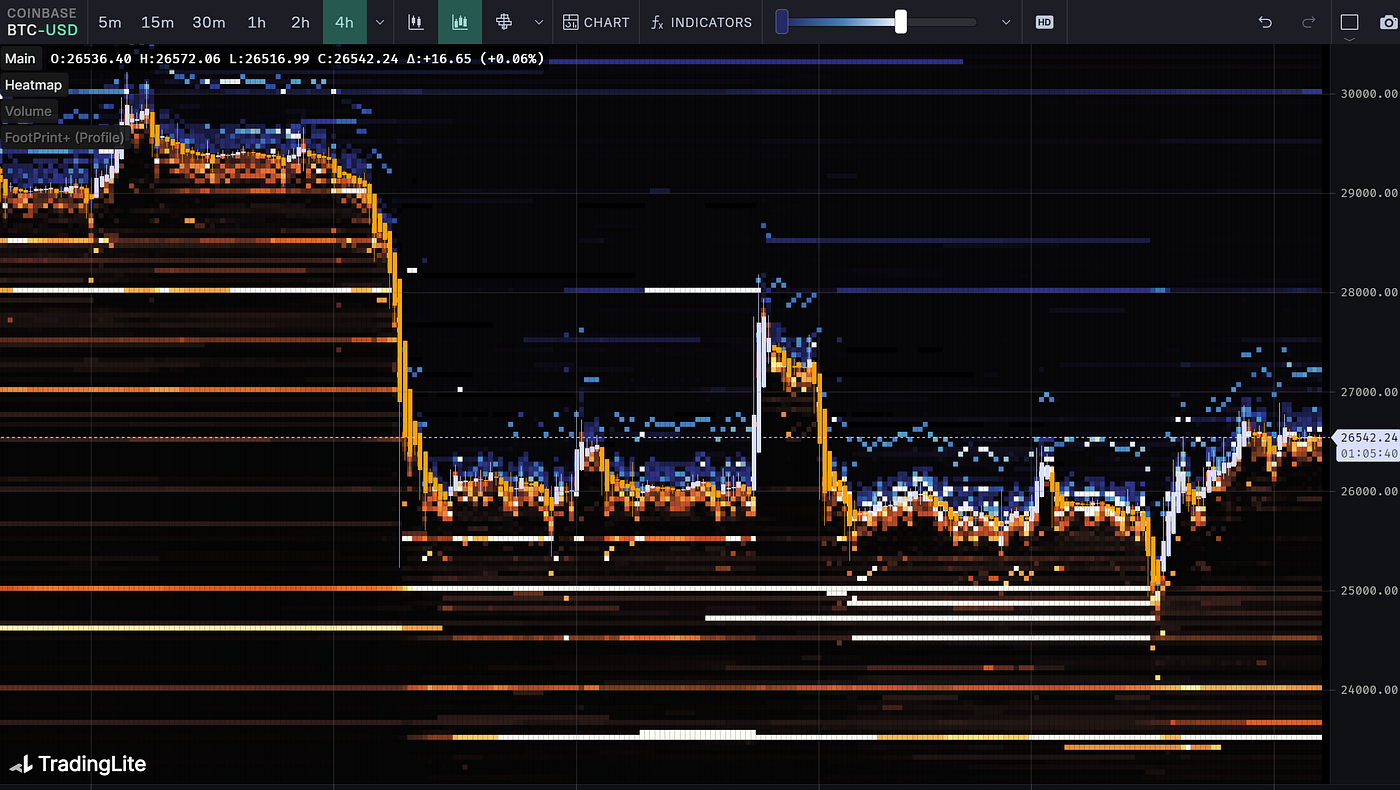Open the INDICATORS menu button
Viewport: 1400px width, 790px height.
(x=701, y=22)
